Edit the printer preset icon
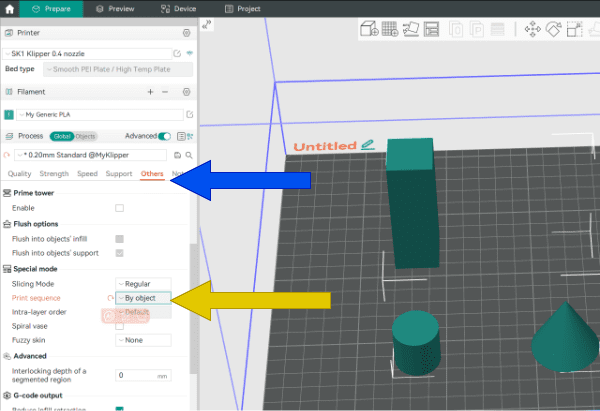The height and width of the screenshot is (411, 600). point(177,54)
